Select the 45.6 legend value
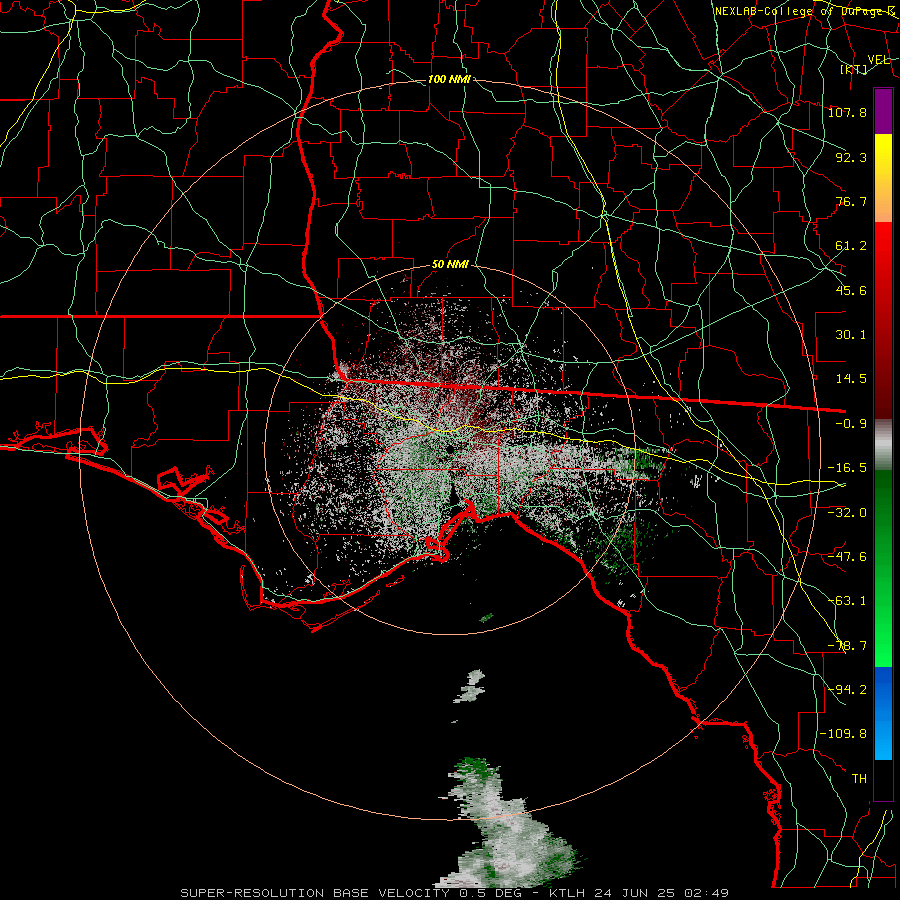900x900 pixels. tap(851, 290)
